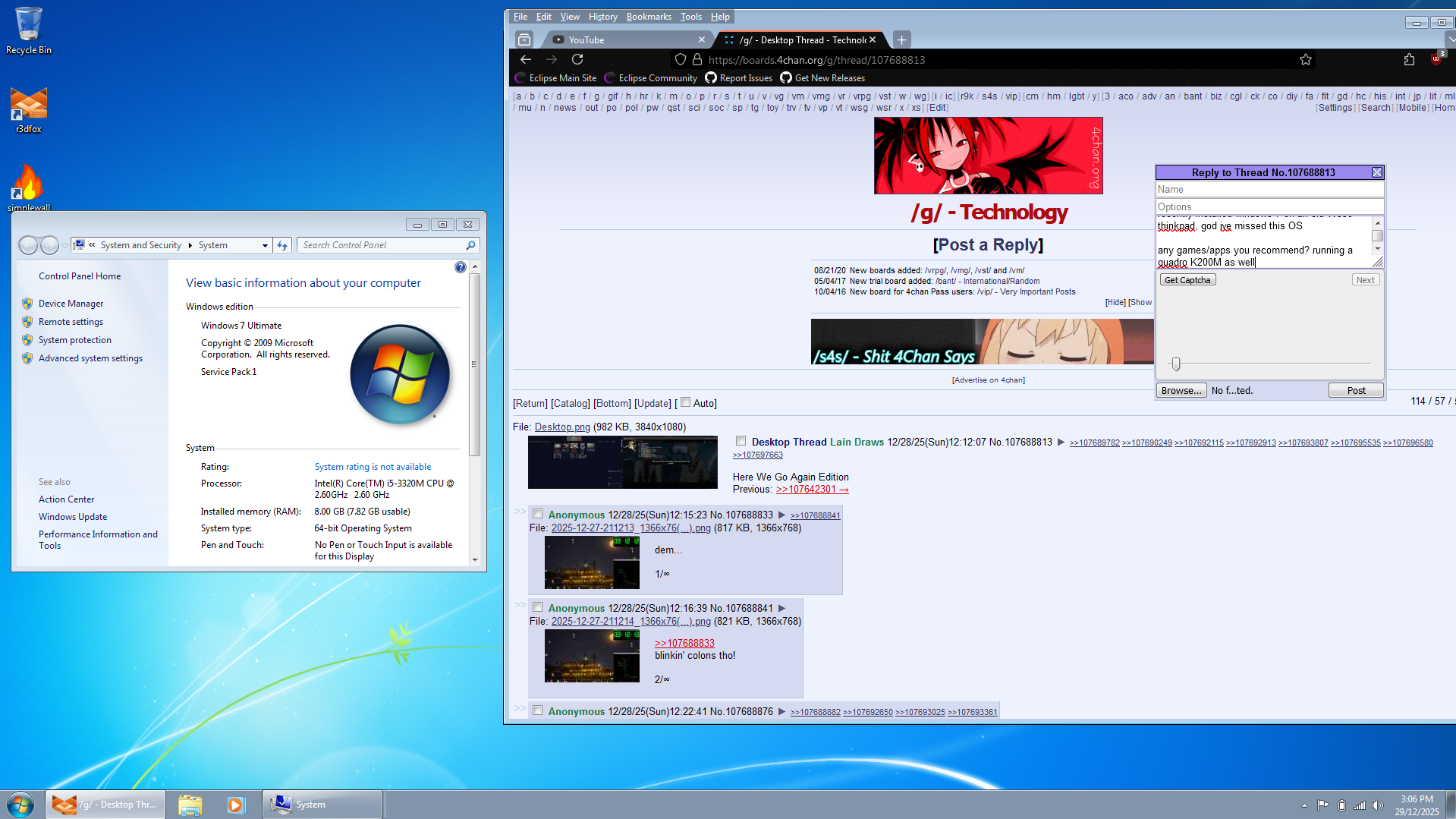Open post menu arrow for No.107688876
Screen dimensions: 1456x819
coord(781,711)
